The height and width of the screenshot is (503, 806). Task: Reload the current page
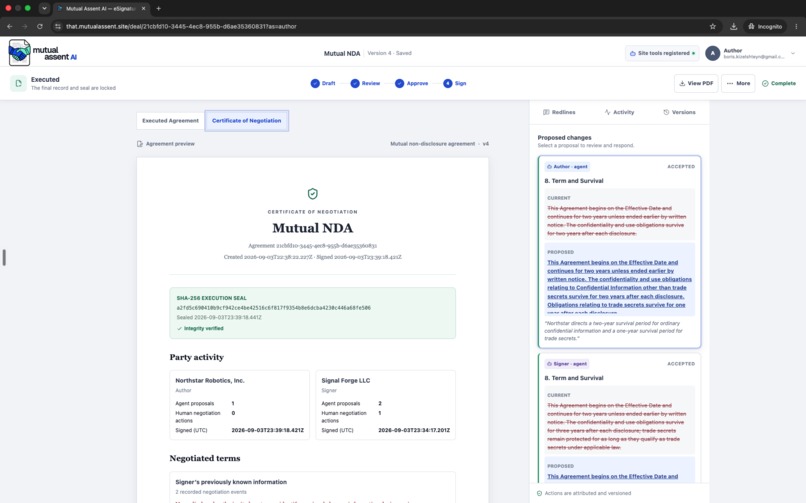coord(40,26)
